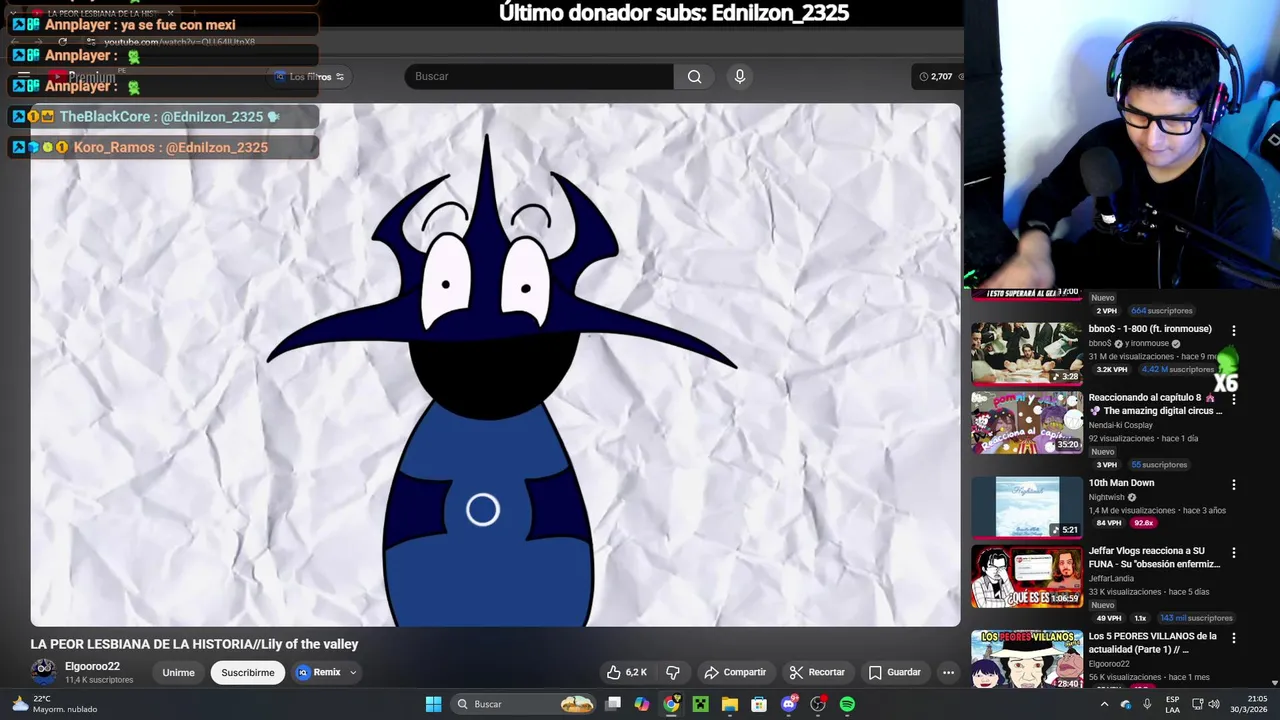Image resolution: width=1280 pixels, height=720 pixels.
Task: Activate voice search microphone icon
Action: point(740,77)
